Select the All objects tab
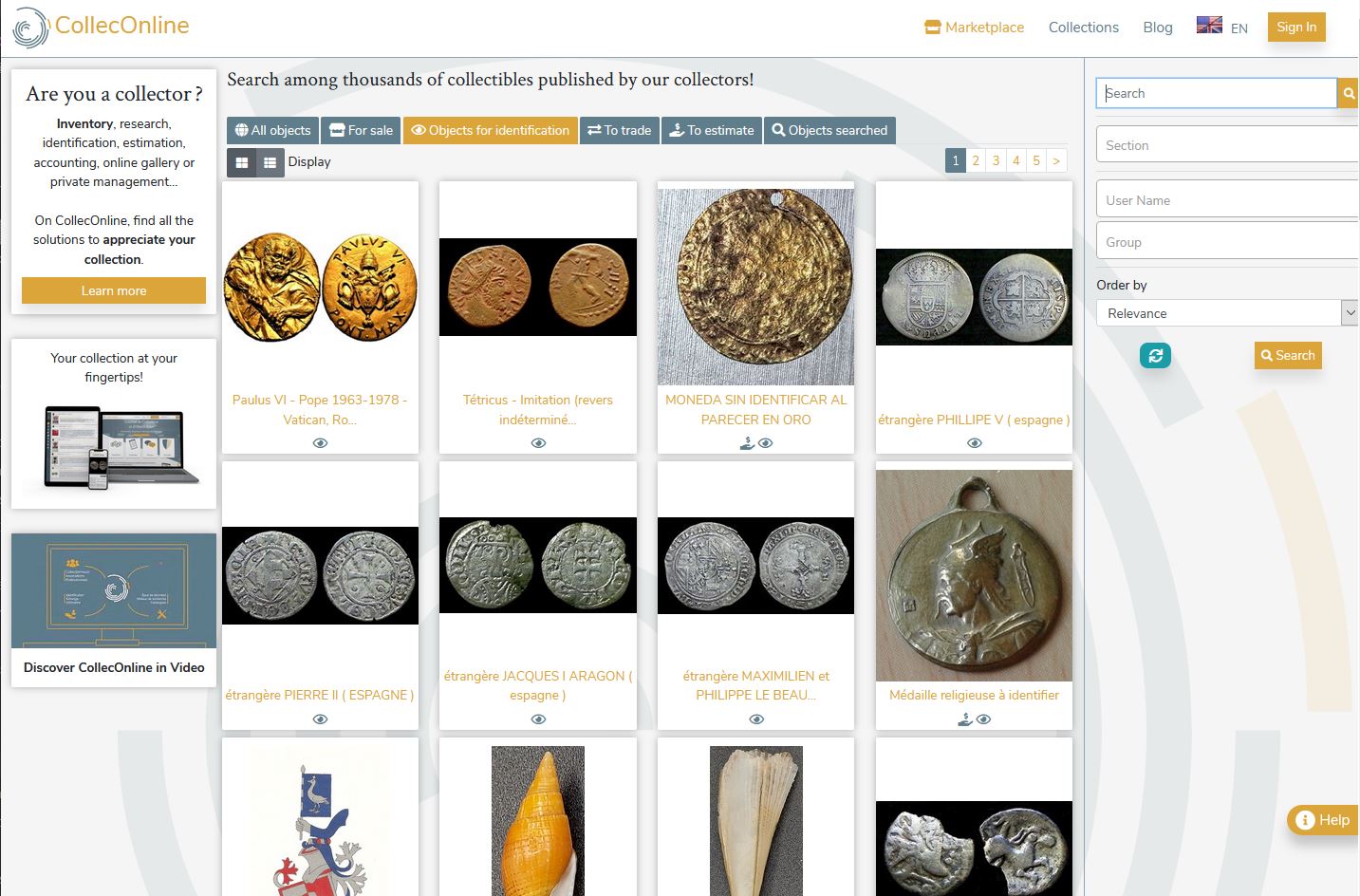Viewport: 1360px width, 896px height. [272, 130]
